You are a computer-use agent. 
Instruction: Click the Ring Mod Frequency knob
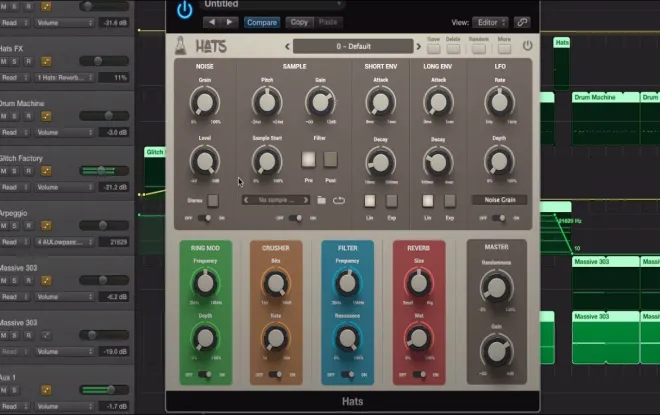pos(205,283)
